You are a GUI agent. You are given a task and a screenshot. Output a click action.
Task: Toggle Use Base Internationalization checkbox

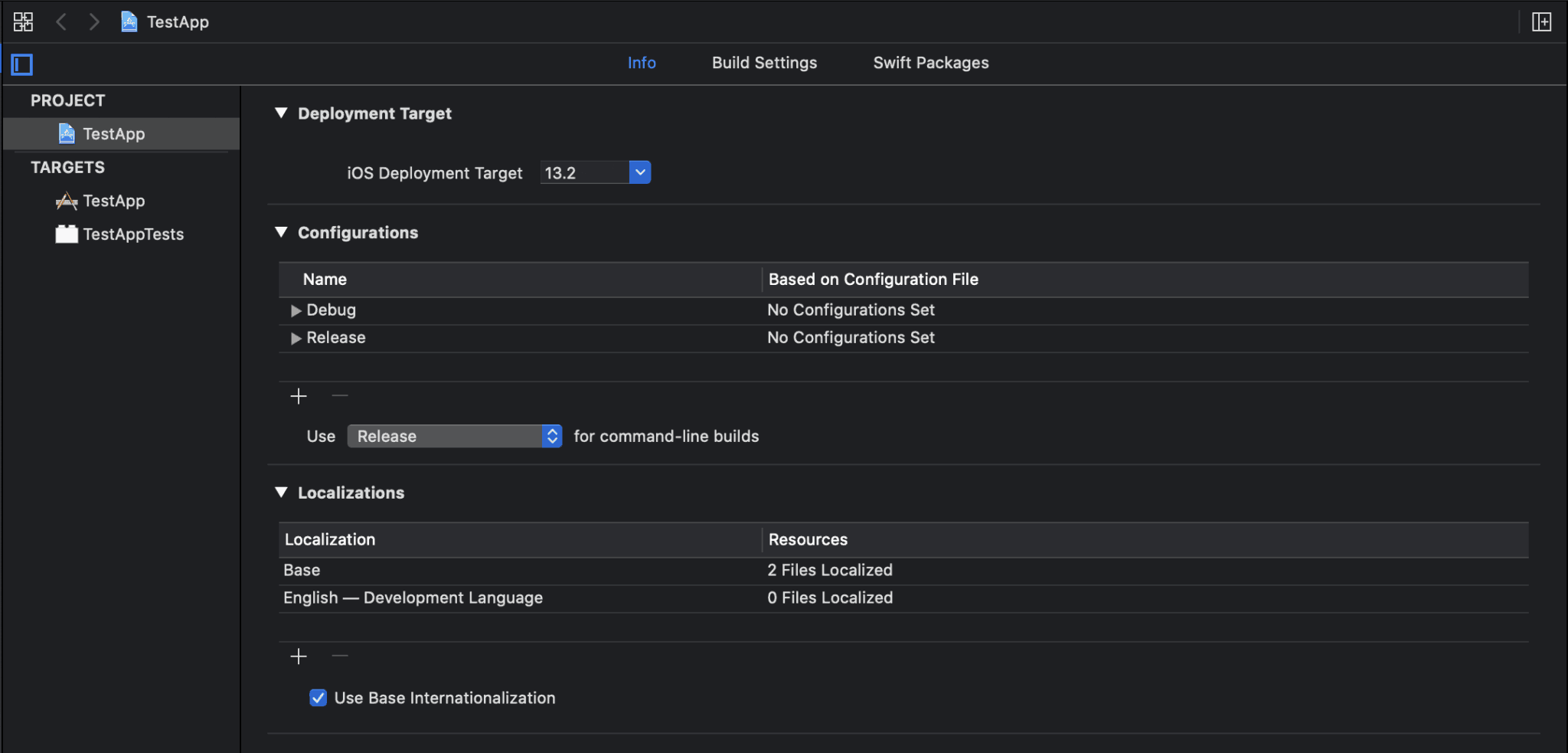coord(318,698)
